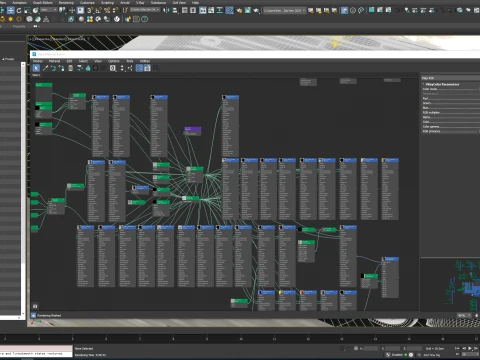Open the Animation menu
The width and height of the screenshot is (480, 360).
pos(19,3)
